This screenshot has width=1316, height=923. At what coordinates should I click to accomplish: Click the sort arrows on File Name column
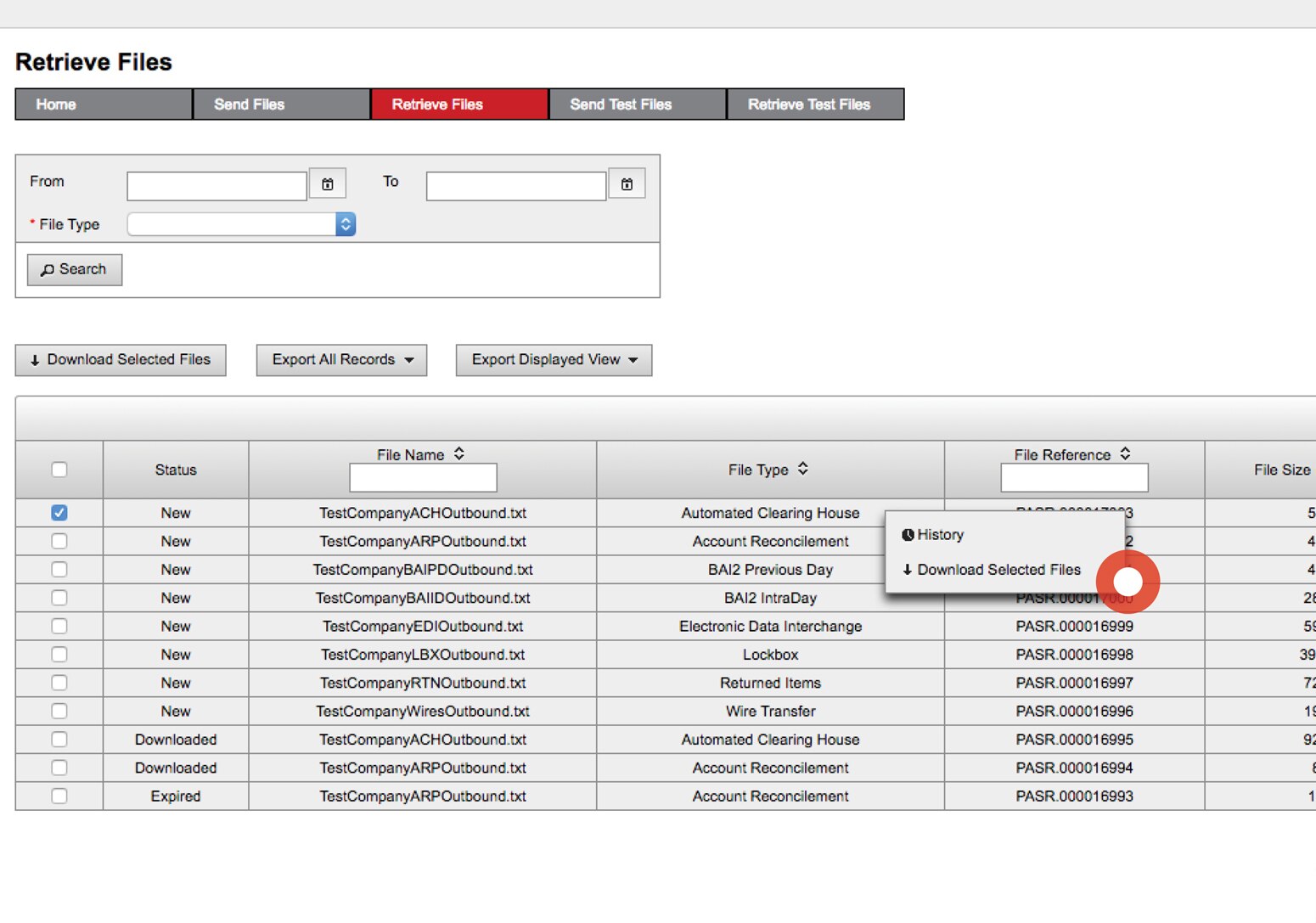(458, 454)
